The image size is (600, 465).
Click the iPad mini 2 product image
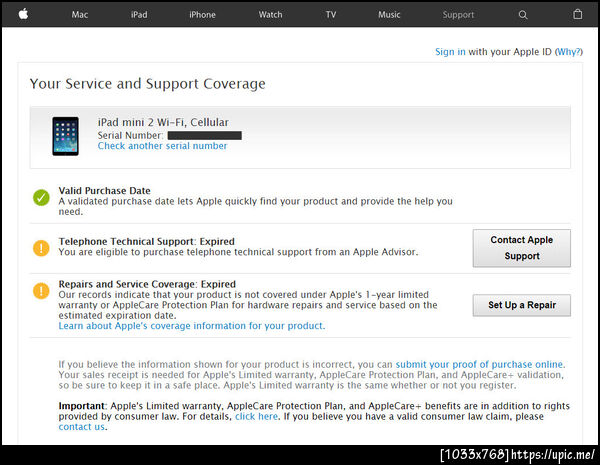tap(65, 136)
